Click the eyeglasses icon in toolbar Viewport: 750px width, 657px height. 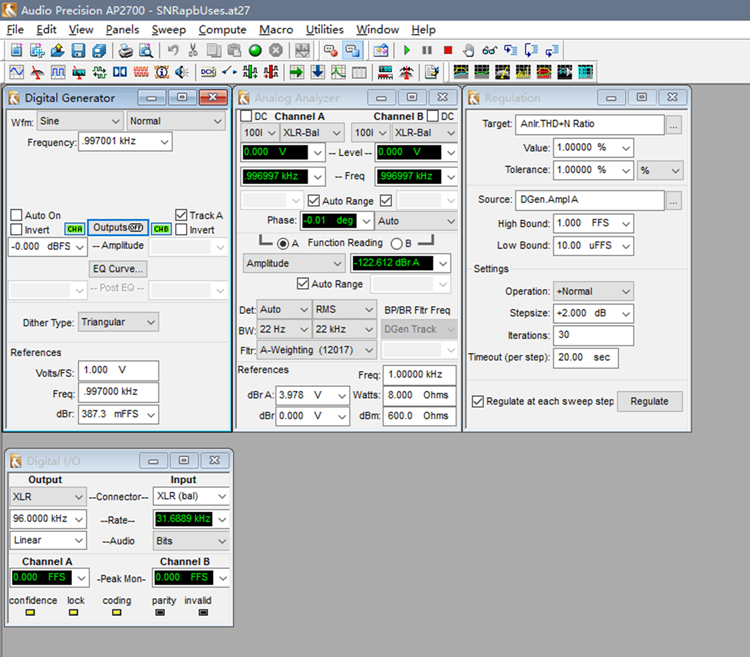pyautogui.click(x=489, y=50)
